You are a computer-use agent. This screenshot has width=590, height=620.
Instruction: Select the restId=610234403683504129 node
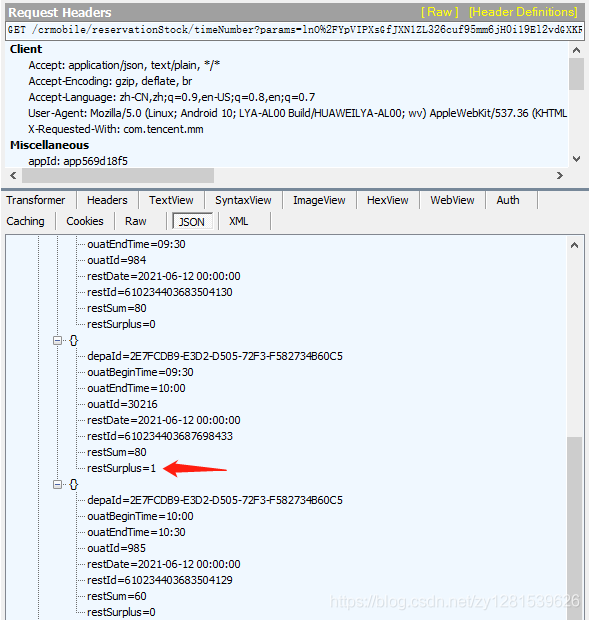coord(160,580)
